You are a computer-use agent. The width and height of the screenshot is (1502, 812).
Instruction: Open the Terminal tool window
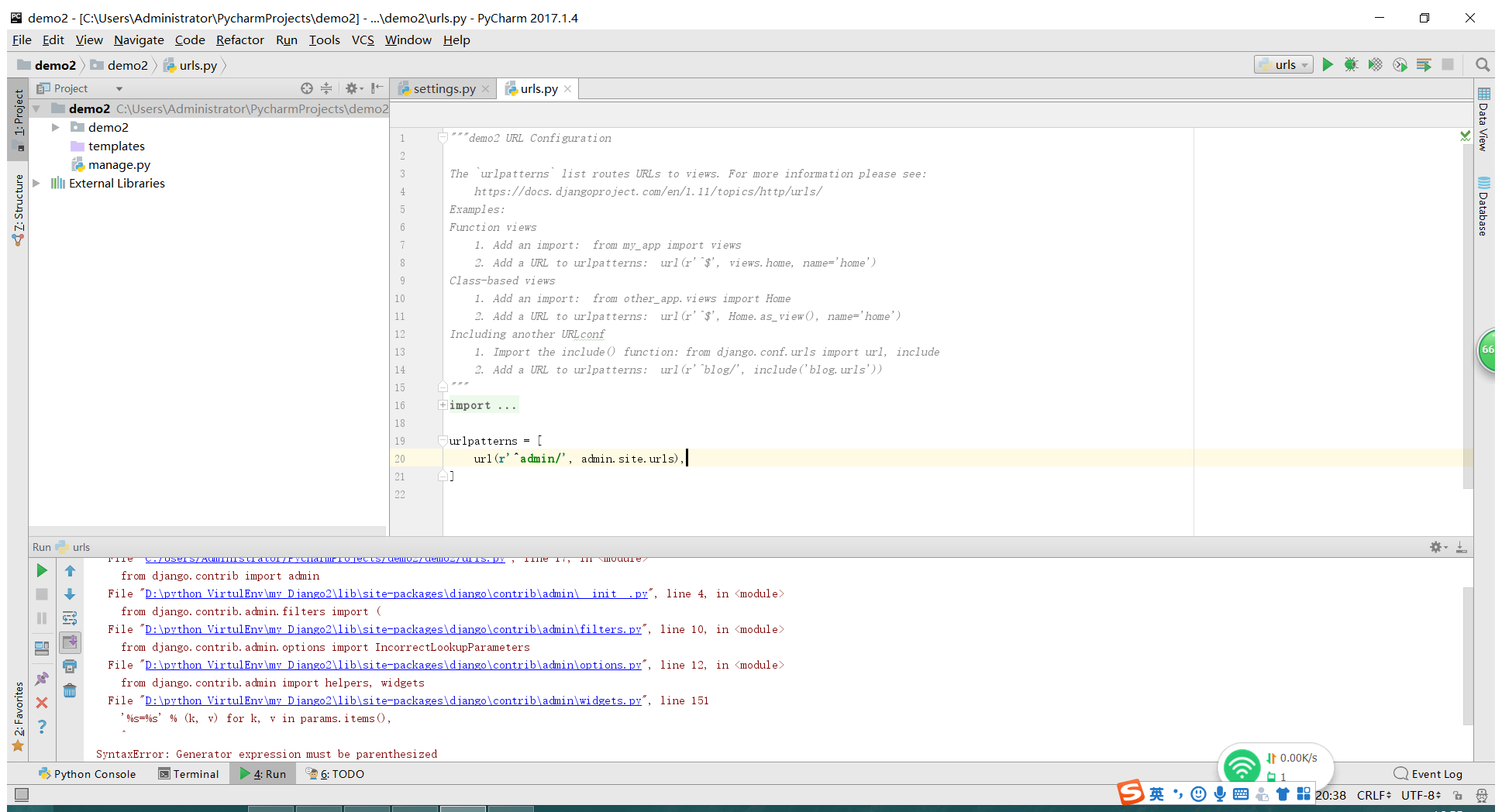point(188,774)
